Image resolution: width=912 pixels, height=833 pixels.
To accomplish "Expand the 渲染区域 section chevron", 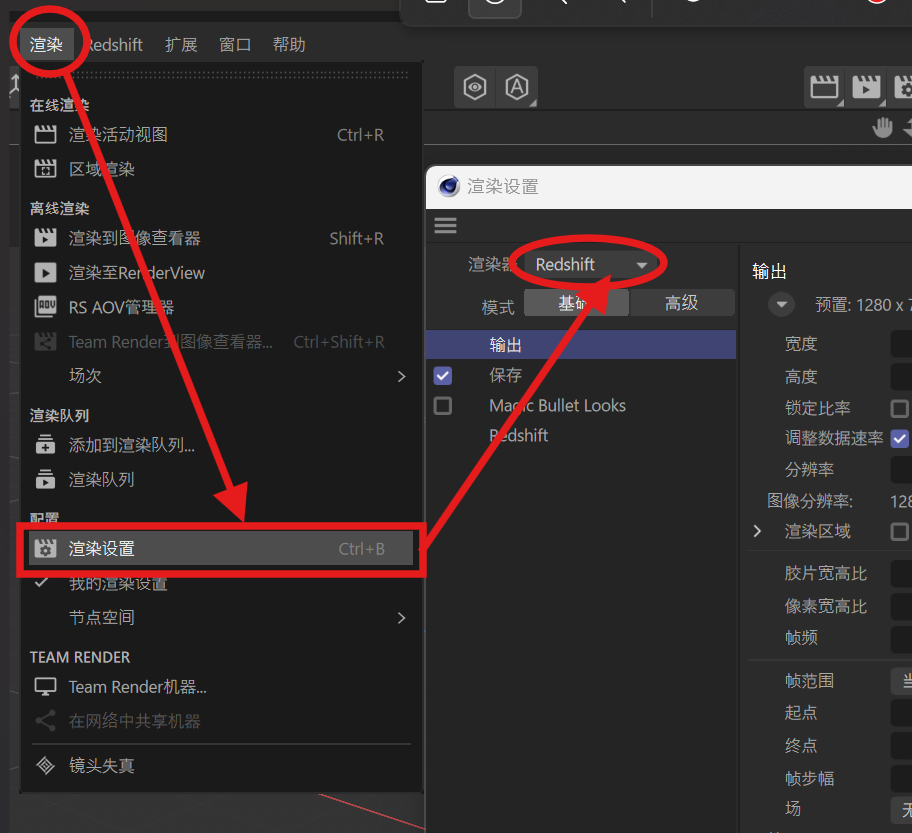I will pyautogui.click(x=757, y=531).
